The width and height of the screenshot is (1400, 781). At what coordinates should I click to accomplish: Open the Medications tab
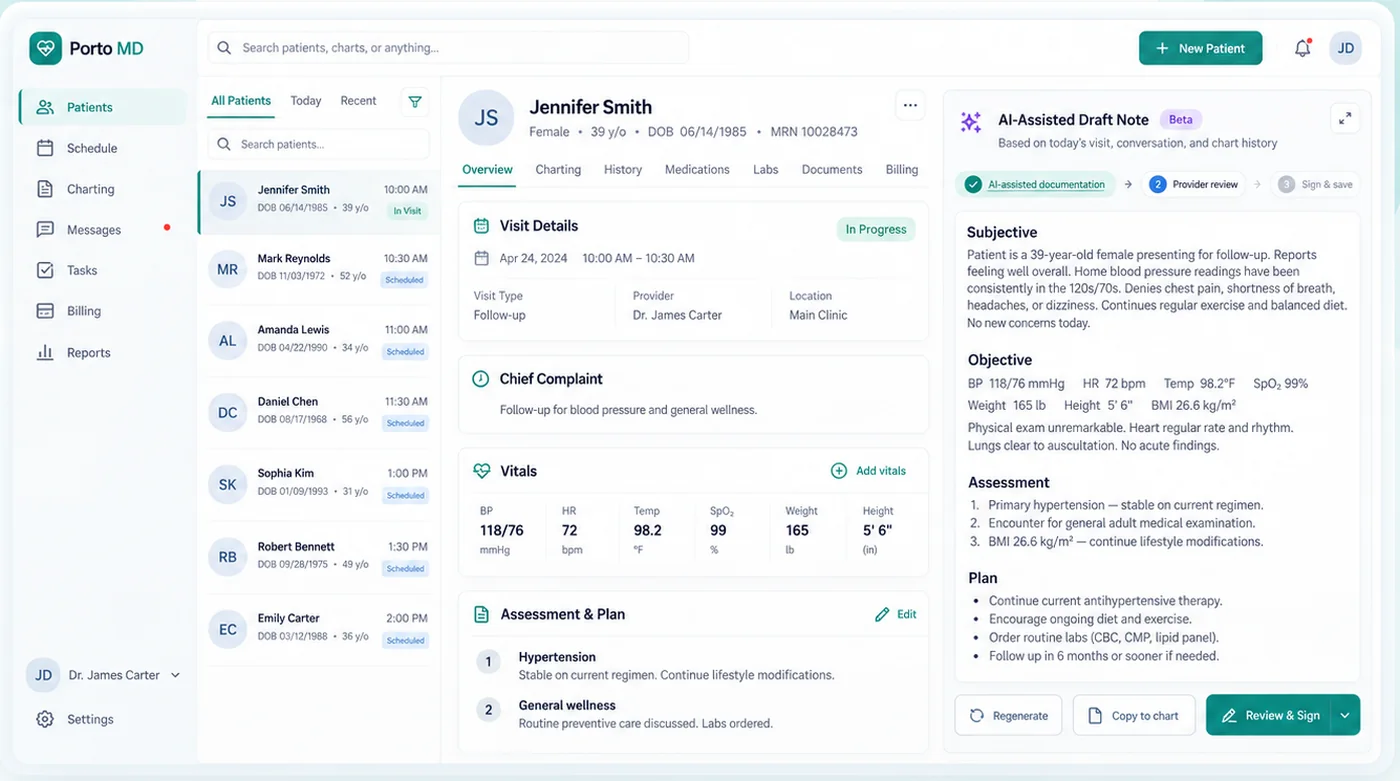697,170
